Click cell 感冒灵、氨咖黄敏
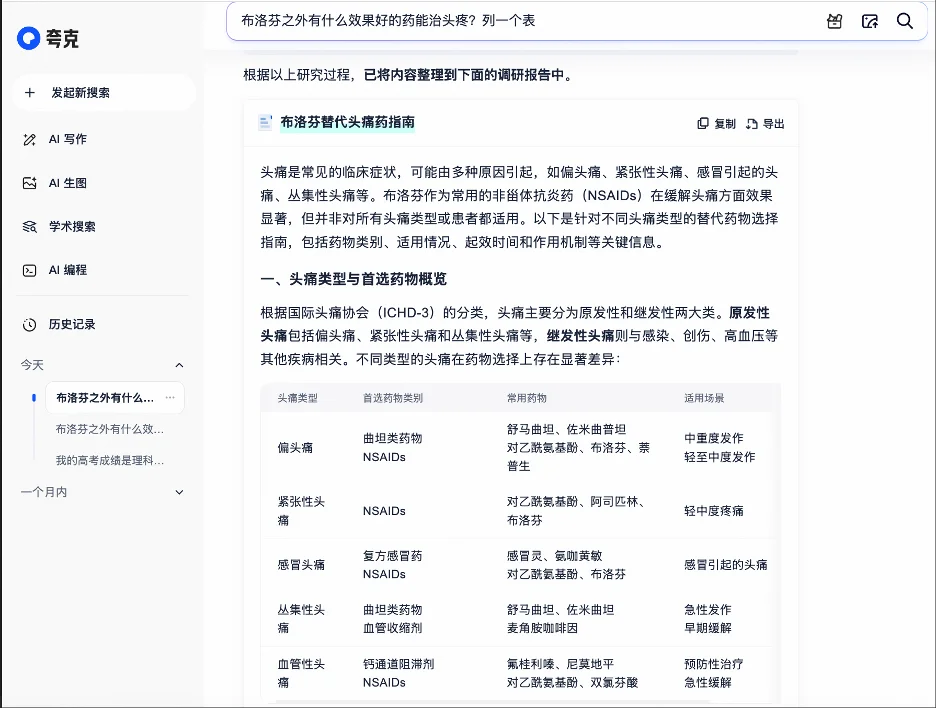Screen dimensions: 936x708 [x=555, y=556]
